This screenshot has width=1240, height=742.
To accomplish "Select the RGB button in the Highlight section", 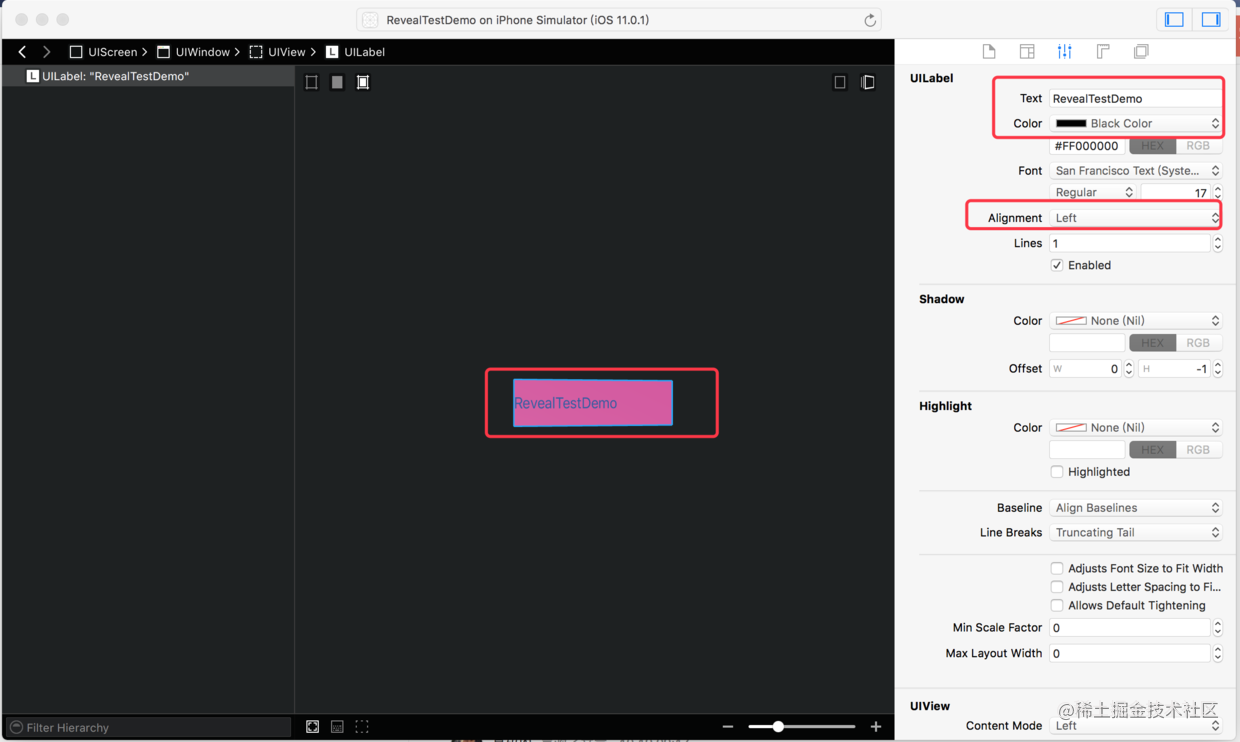I will point(1198,450).
